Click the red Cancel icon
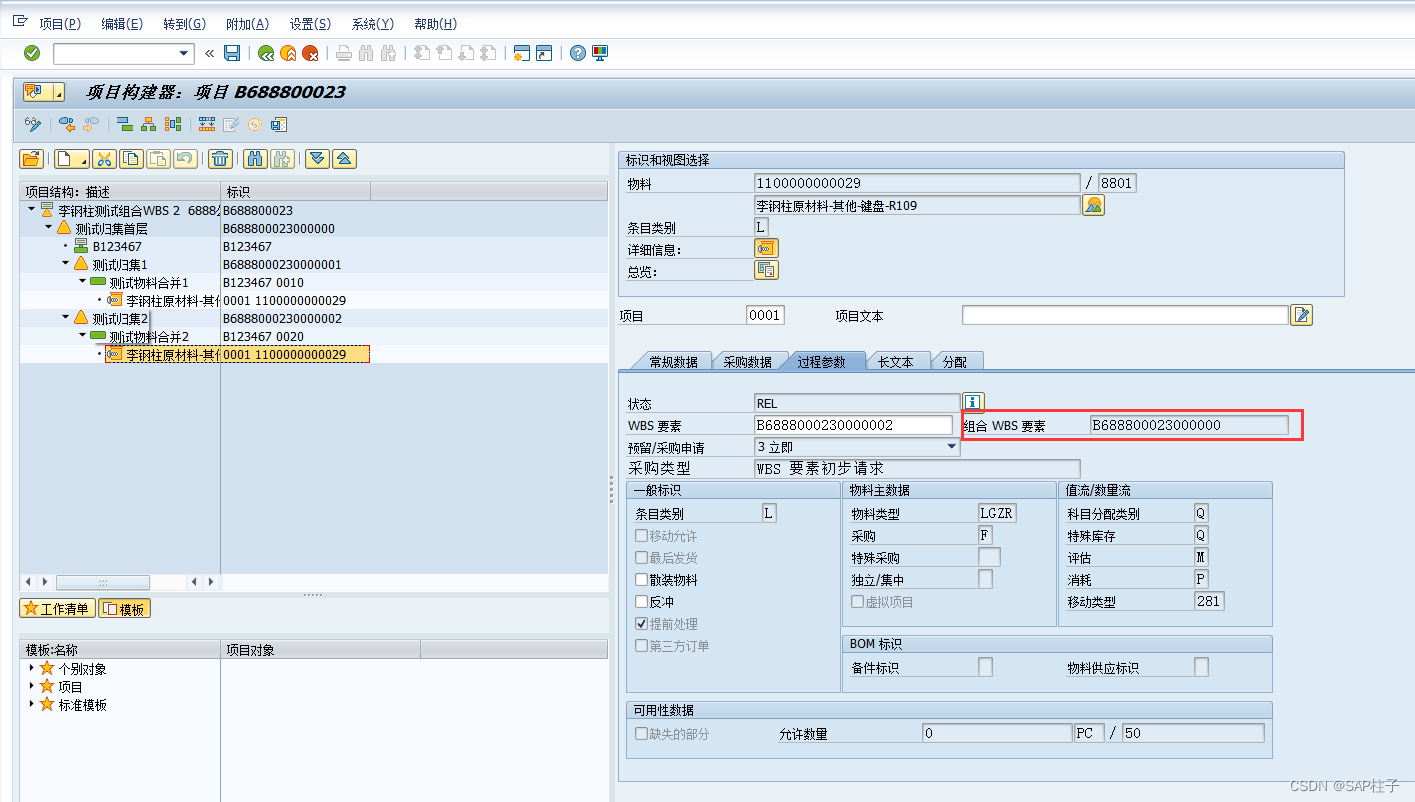 coord(310,53)
